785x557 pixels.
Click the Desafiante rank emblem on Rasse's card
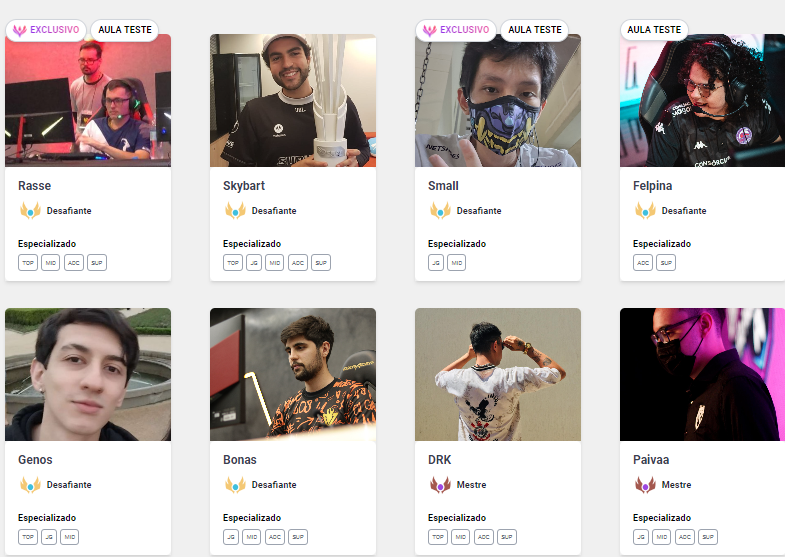pos(30,211)
